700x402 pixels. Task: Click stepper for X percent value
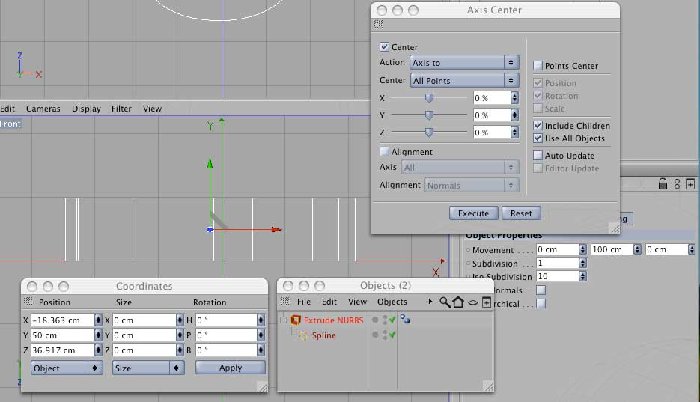pos(515,98)
